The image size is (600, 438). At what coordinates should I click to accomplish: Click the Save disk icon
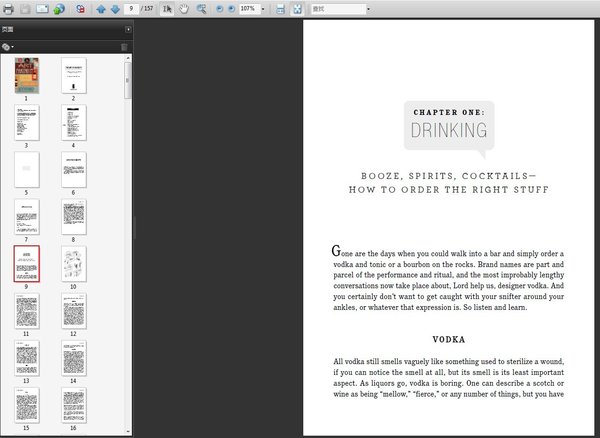pyautogui.click(x=25, y=9)
